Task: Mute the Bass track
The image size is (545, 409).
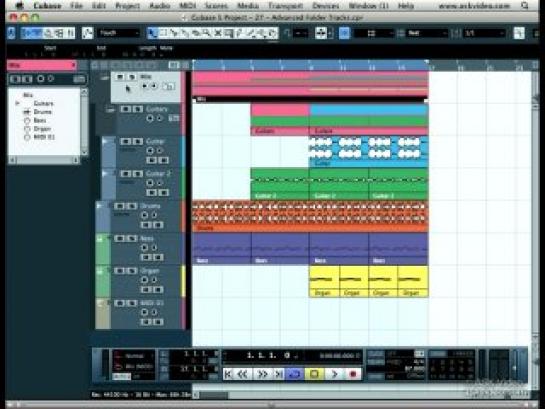Action: click(119, 239)
